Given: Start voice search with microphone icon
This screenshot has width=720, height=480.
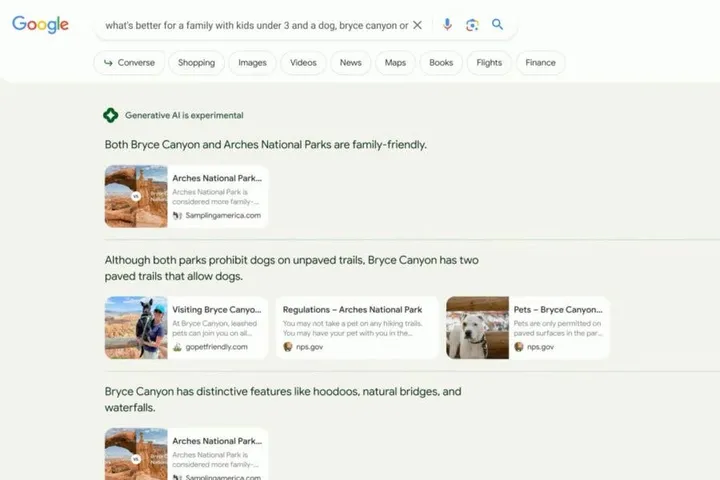Looking at the screenshot, I should click(447, 25).
